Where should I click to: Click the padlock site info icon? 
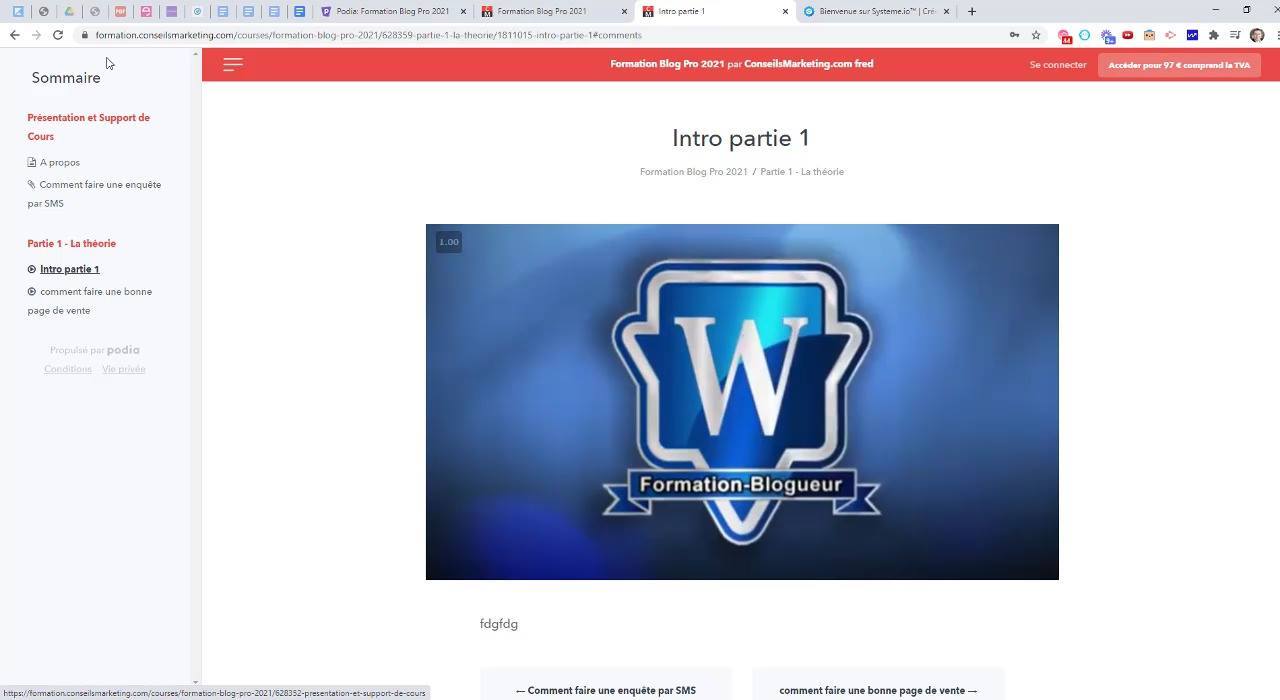[x=85, y=35]
